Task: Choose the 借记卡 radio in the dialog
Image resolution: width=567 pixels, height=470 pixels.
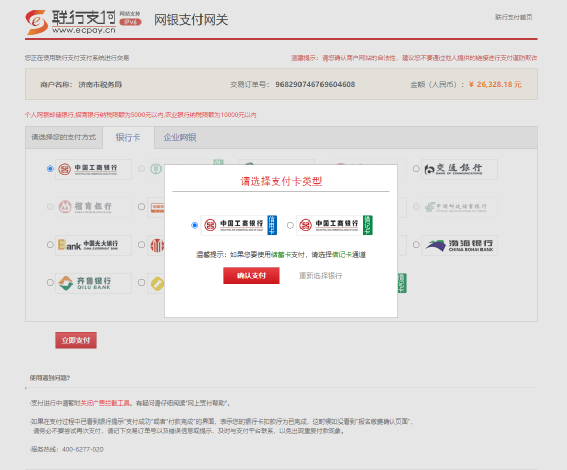Action: (290, 225)
